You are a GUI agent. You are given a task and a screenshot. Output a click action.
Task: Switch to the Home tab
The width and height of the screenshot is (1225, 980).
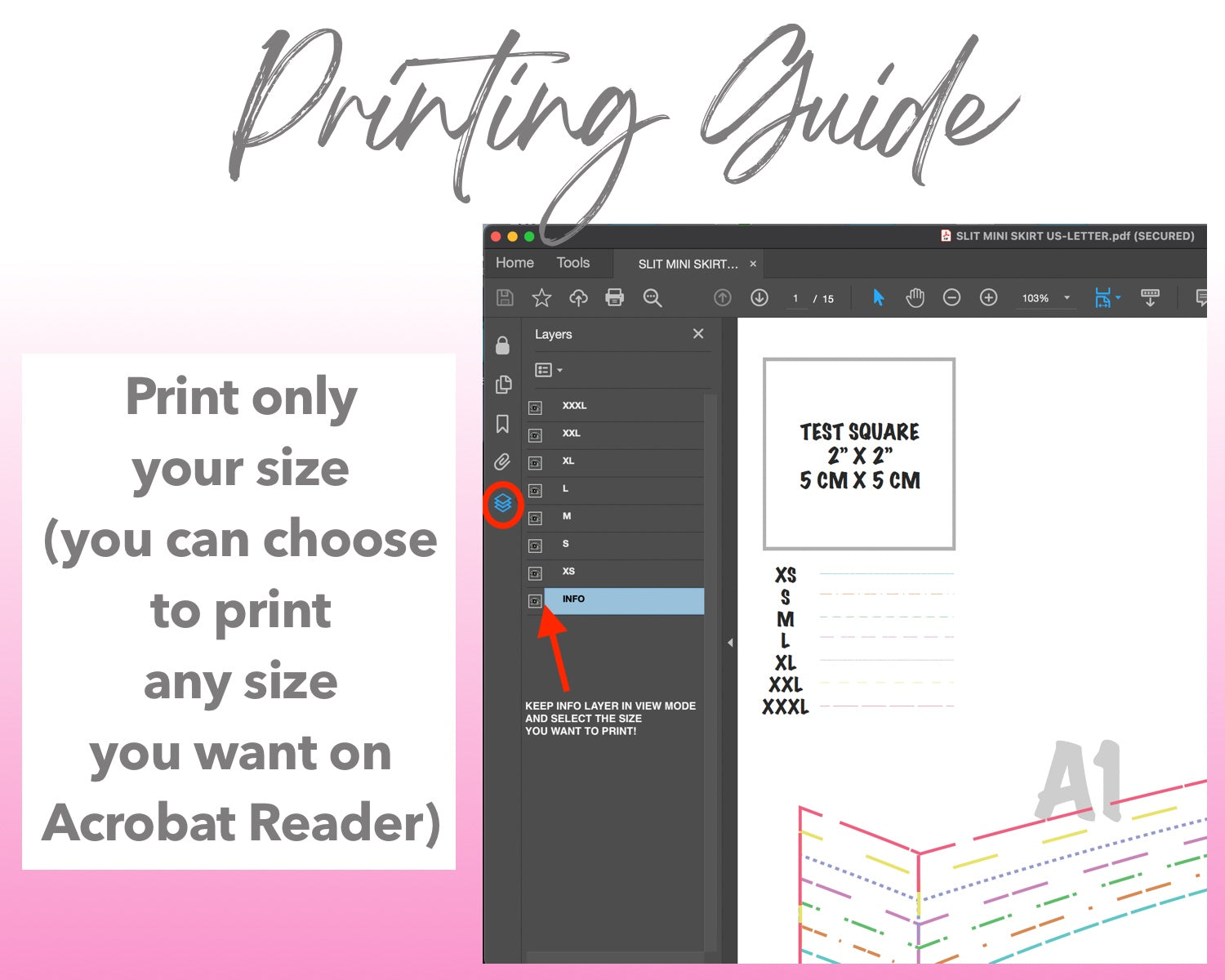[x=514, y=263]
